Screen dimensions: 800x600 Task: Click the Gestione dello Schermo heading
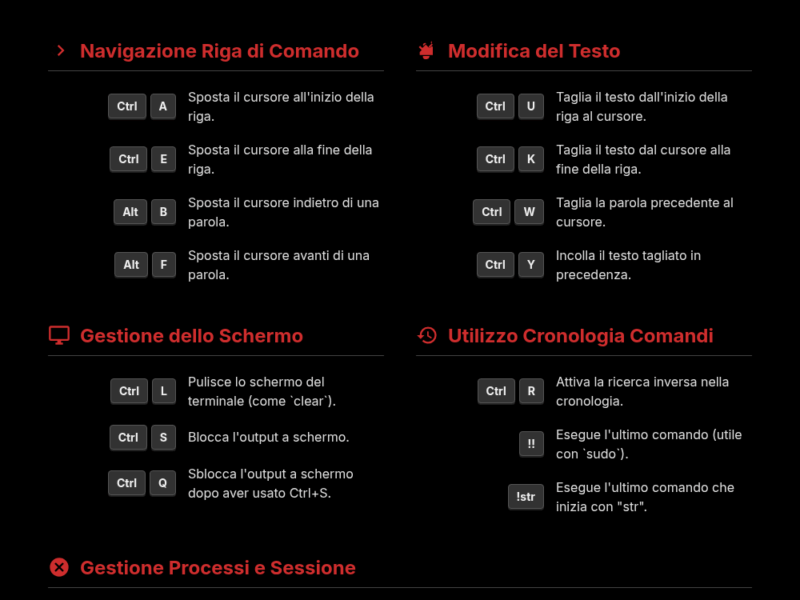coord(191,336)
